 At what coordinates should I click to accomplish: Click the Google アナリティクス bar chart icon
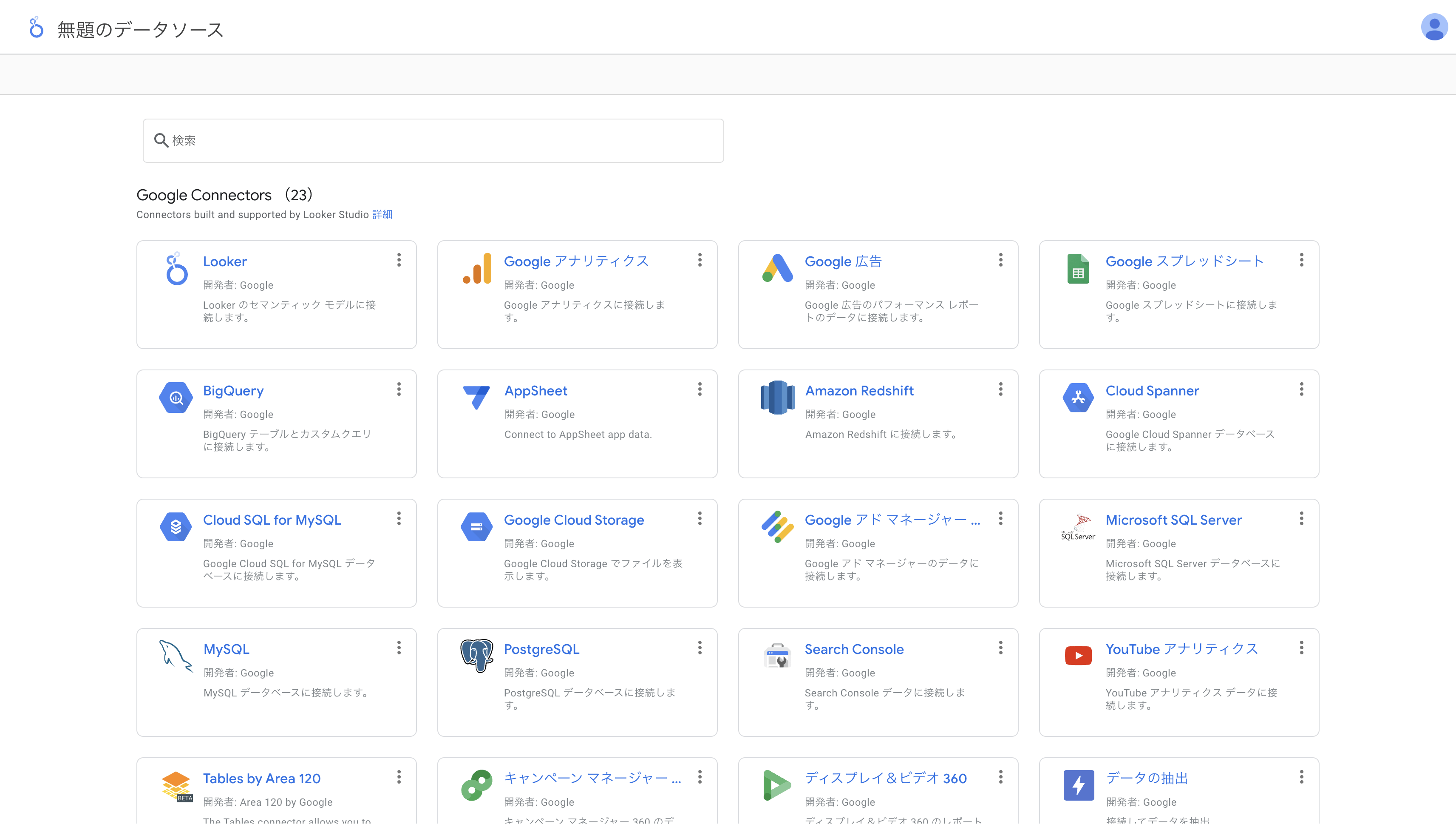tap(477, 268)
